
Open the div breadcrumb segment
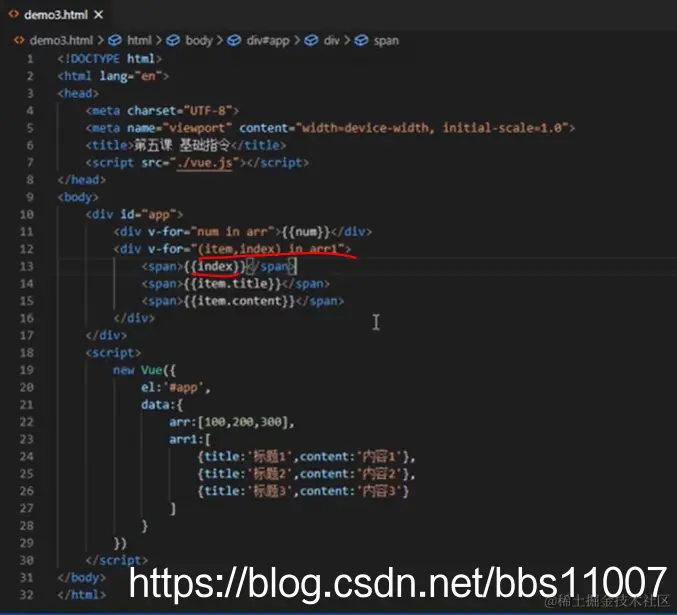tap(331, 41)
